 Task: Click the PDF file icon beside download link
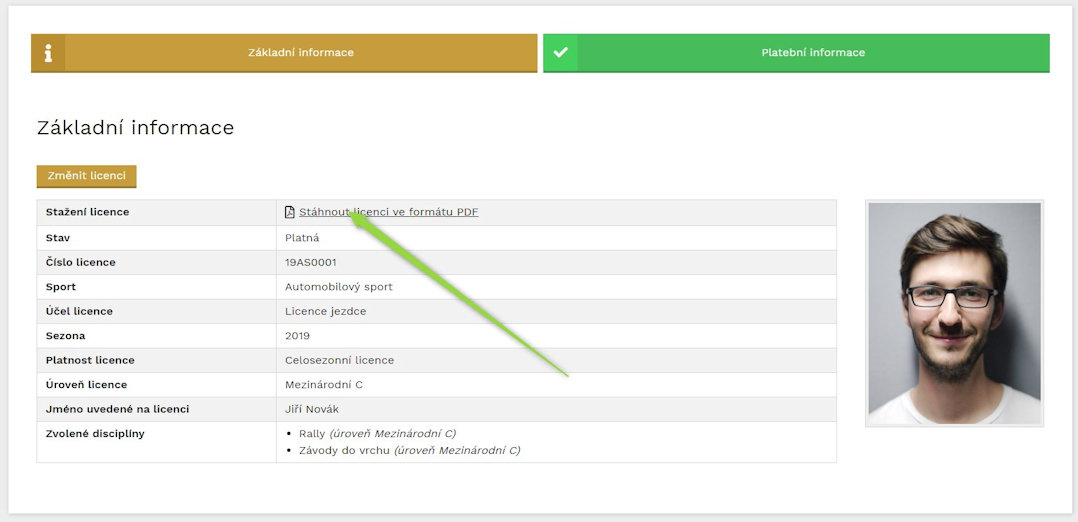(290, 212)
